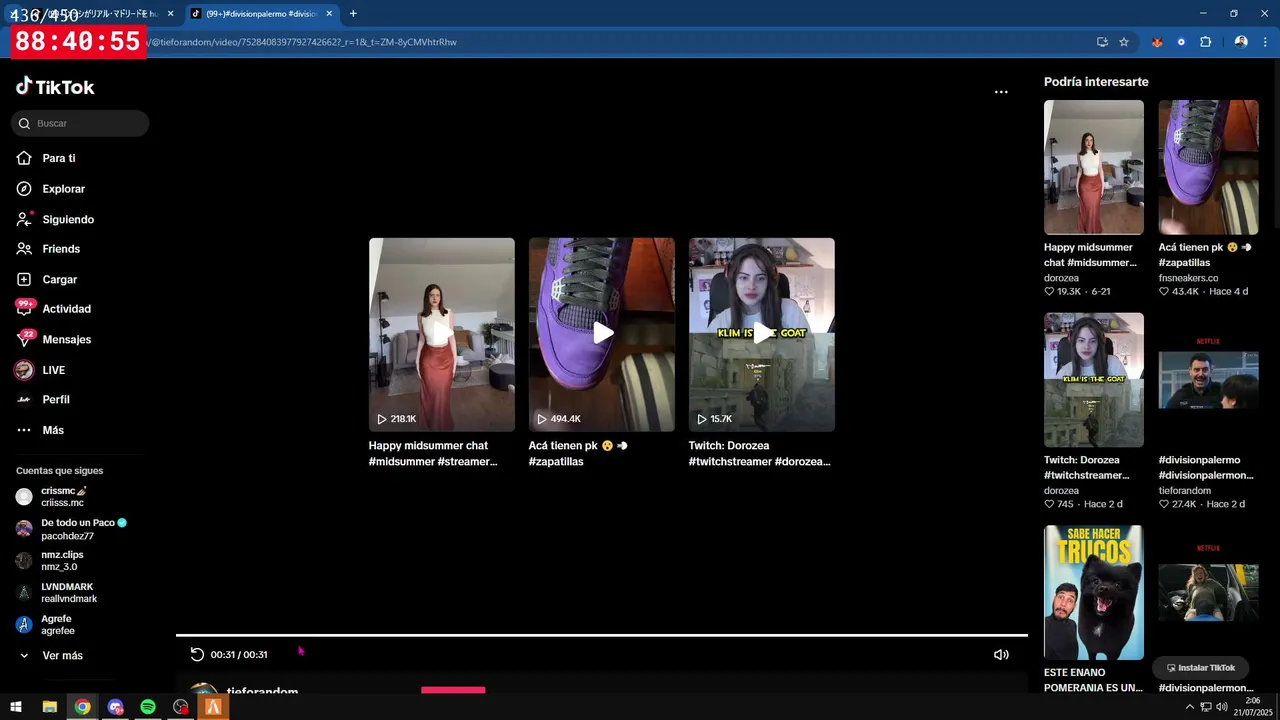The width and height of the screenshot is (1280, 720).
Task: Open system tray volume icon
Action: pyautogui.click(x=1221, y=707)
